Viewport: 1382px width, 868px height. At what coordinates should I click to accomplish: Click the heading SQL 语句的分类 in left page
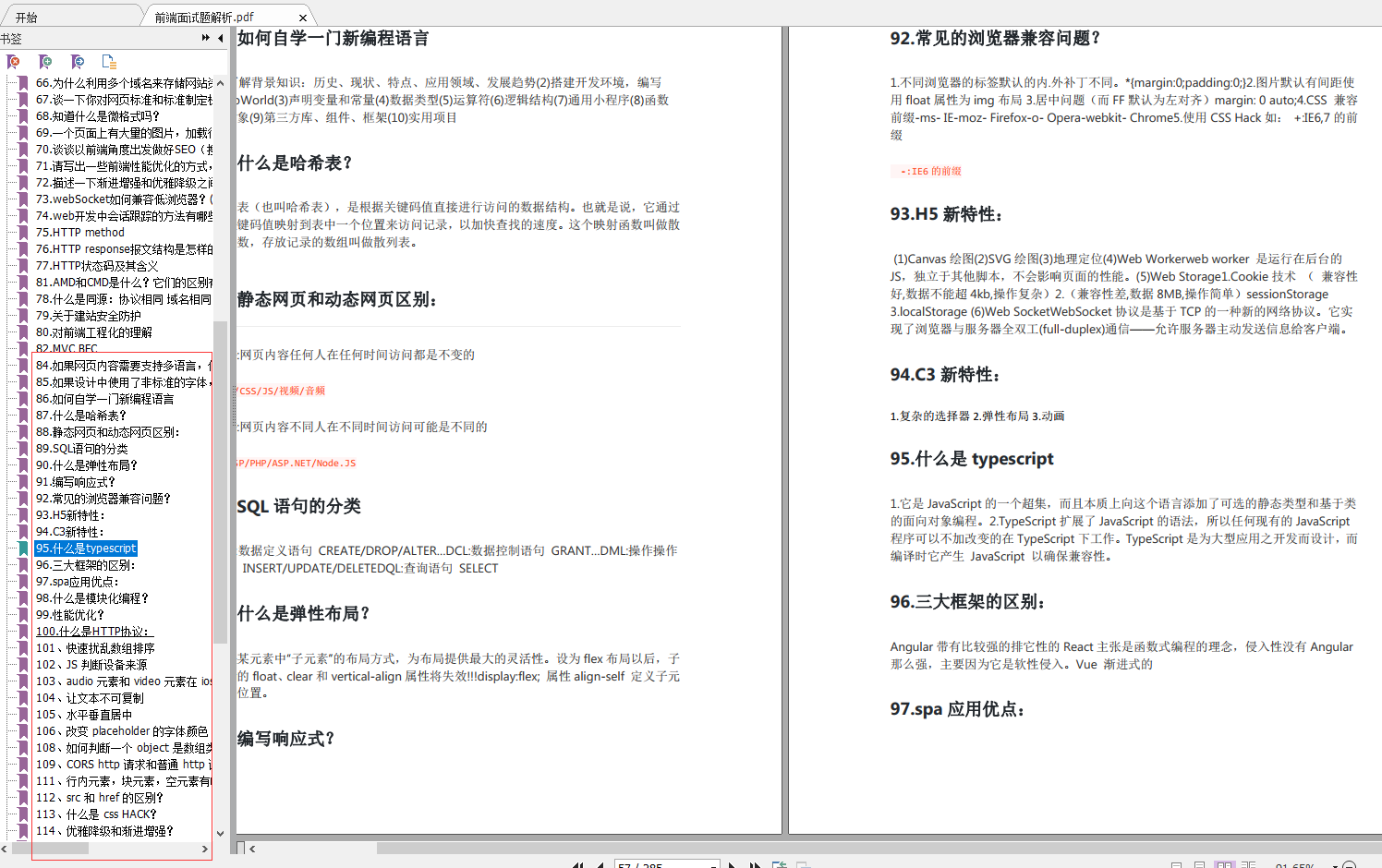[299, 506]
